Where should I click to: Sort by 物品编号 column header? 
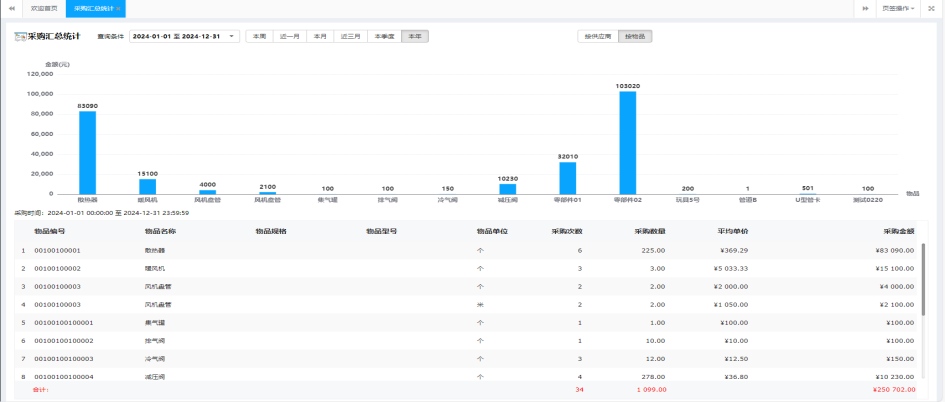49,231
